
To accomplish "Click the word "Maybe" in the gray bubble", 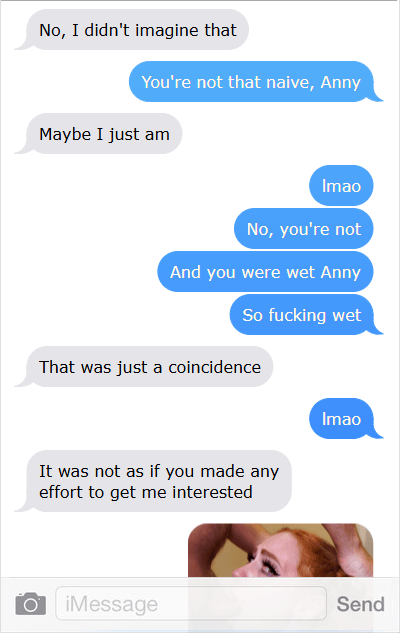I will [65, 135].
